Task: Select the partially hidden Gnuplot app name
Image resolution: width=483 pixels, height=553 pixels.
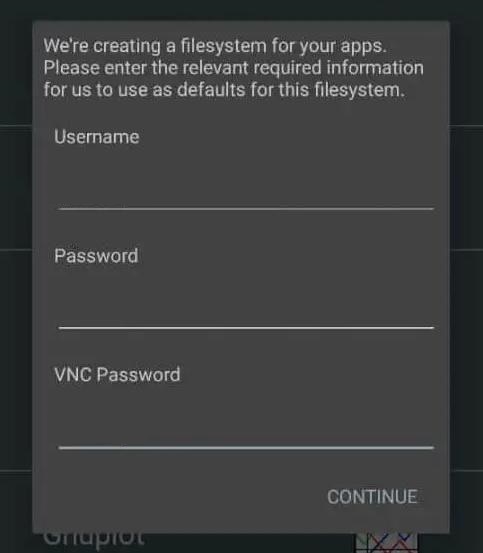Action: [93, 539]
